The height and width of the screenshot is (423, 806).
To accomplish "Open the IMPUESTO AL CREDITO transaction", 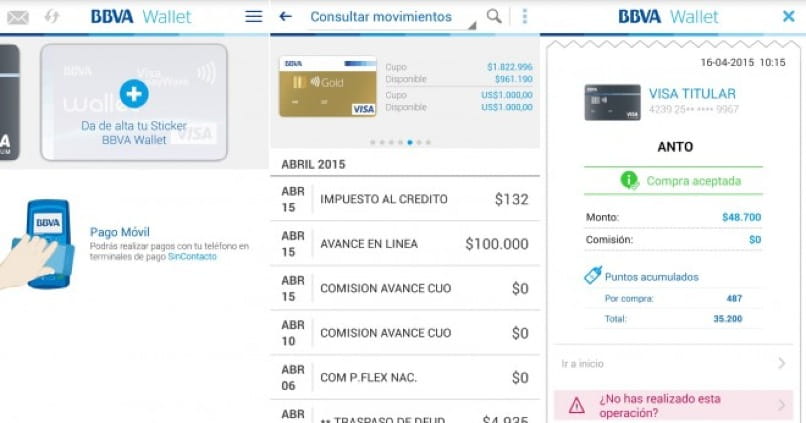I will point(405,199).
